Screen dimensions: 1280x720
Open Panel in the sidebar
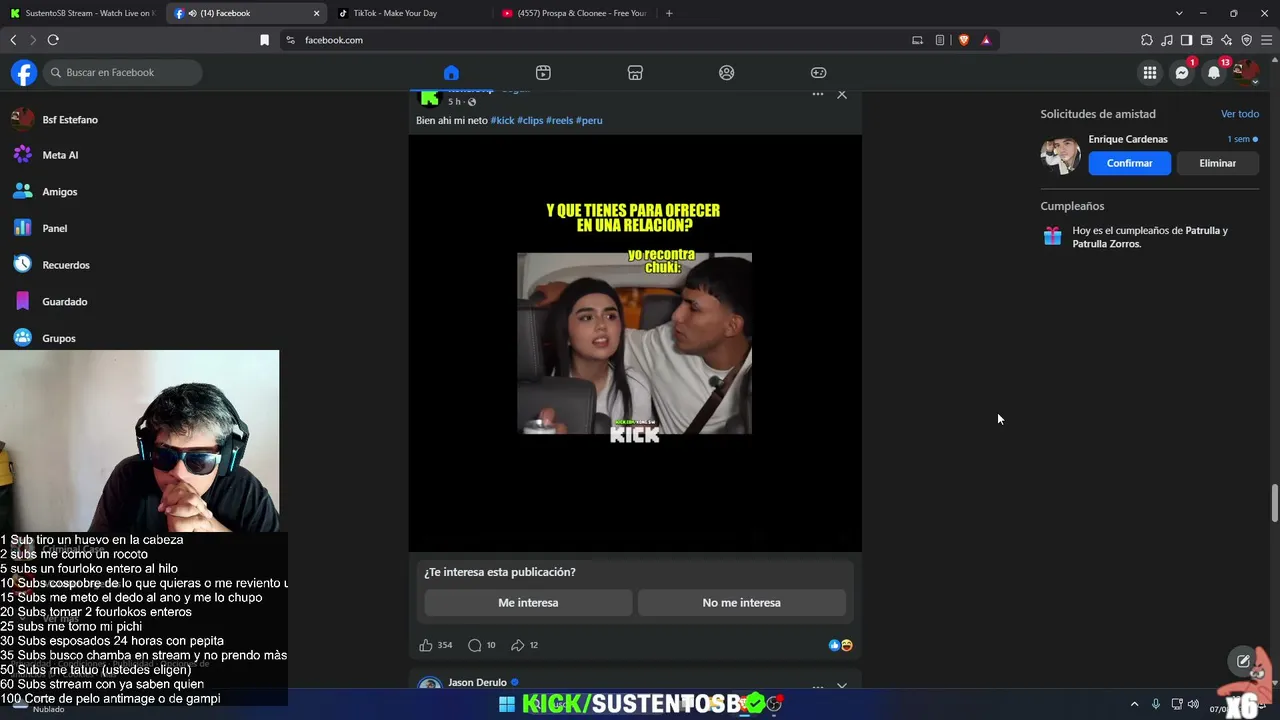(55, 228)
